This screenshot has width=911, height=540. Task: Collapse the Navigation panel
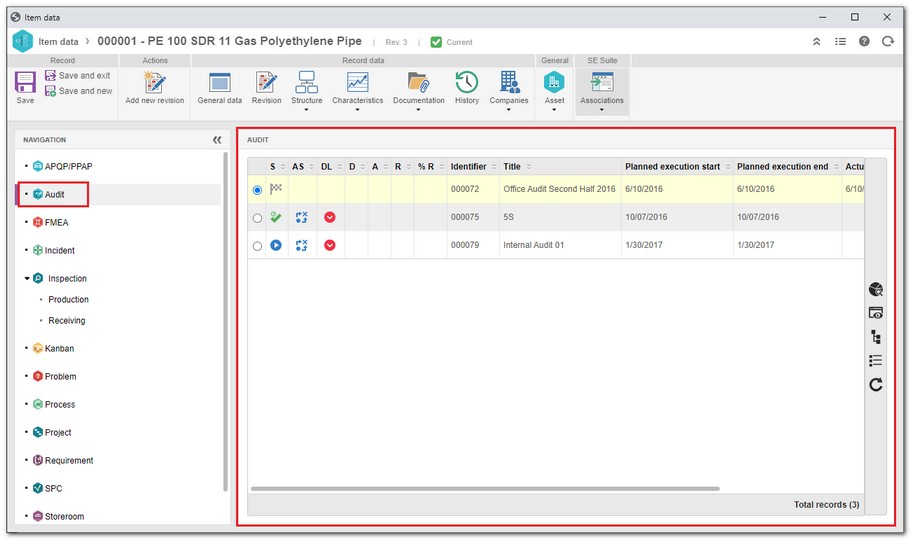[x=217, y=140]
